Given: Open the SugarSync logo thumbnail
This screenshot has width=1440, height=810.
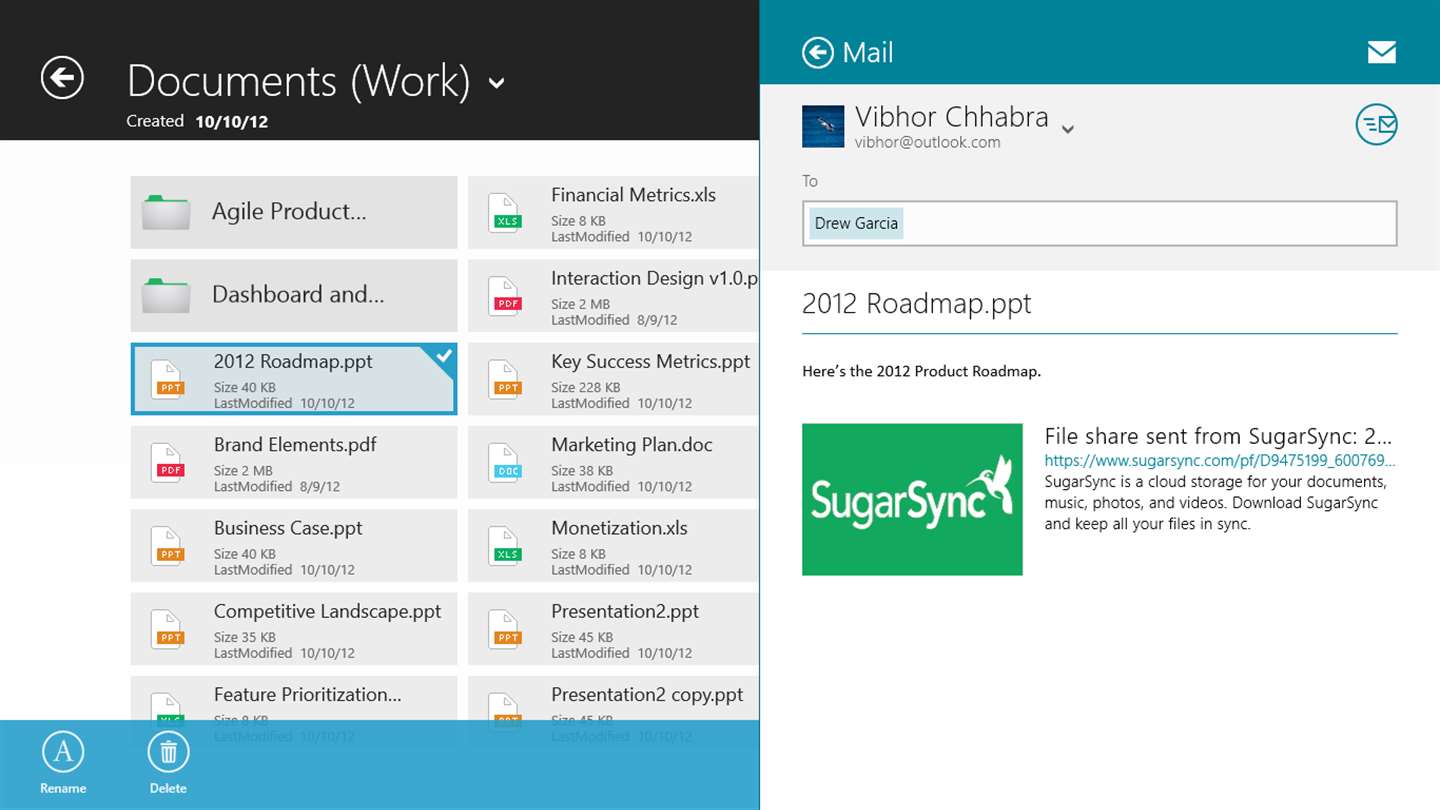Looking at the screenshot, I should click(x=912, y=499).
